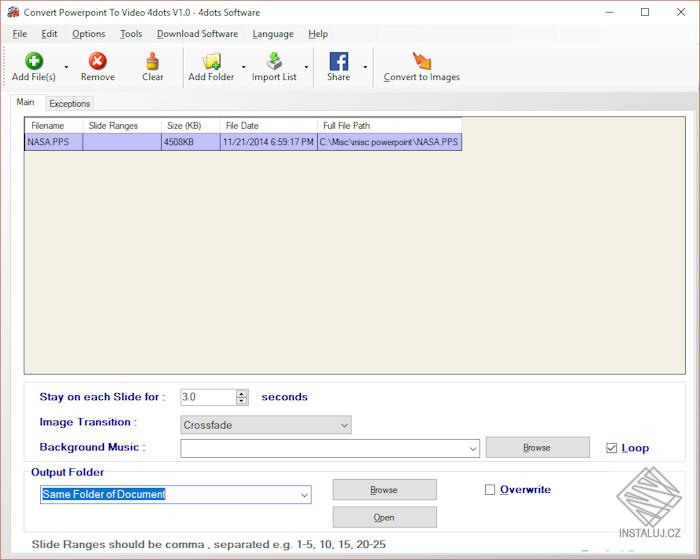Viewport: 700px width, 560px height.
Task: Maximize the application window
Action: 645,12
